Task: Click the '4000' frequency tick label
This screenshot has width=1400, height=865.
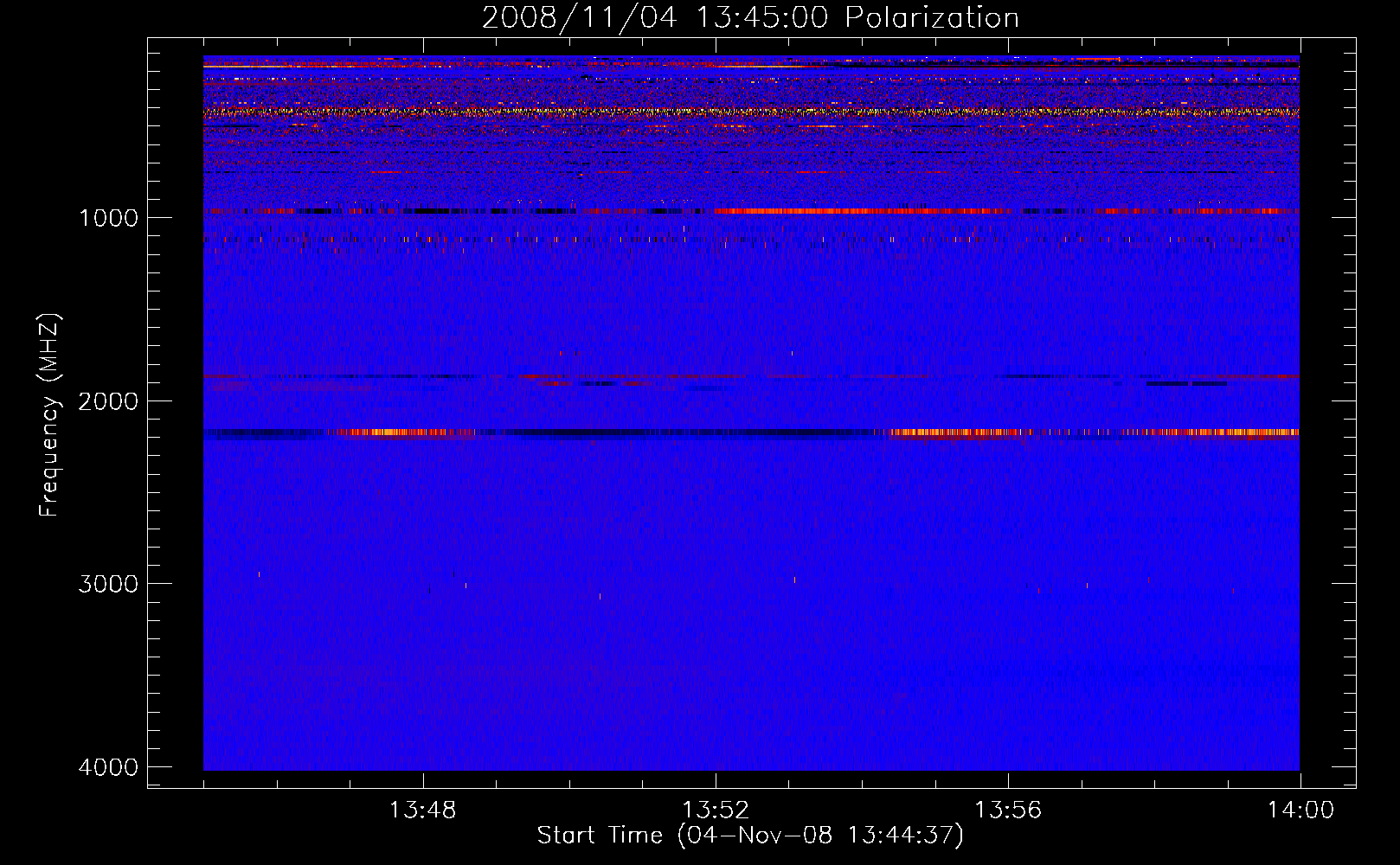Action: coord(108,766)
